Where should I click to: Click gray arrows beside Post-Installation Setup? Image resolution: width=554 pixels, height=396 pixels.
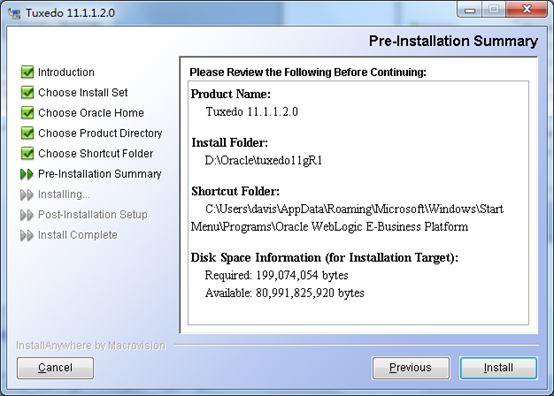[x=27, y=215]
